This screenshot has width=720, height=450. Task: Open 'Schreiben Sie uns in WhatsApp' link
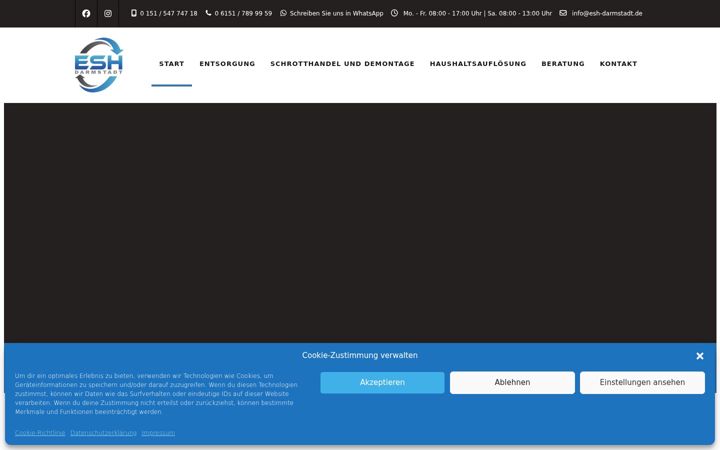[x=337, y=13]
